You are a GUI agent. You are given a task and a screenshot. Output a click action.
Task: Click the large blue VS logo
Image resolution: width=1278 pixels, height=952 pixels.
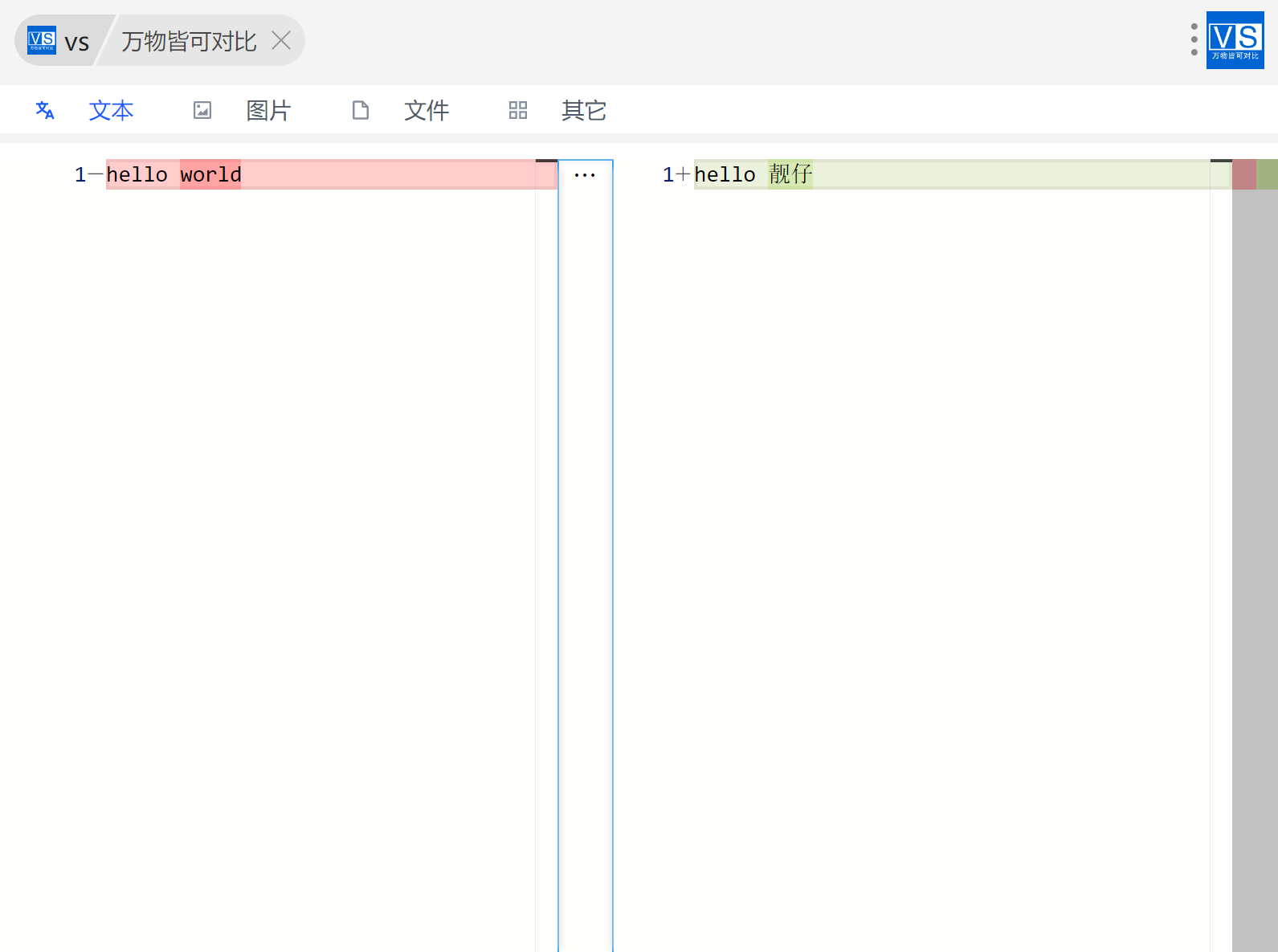(1235, 40)
